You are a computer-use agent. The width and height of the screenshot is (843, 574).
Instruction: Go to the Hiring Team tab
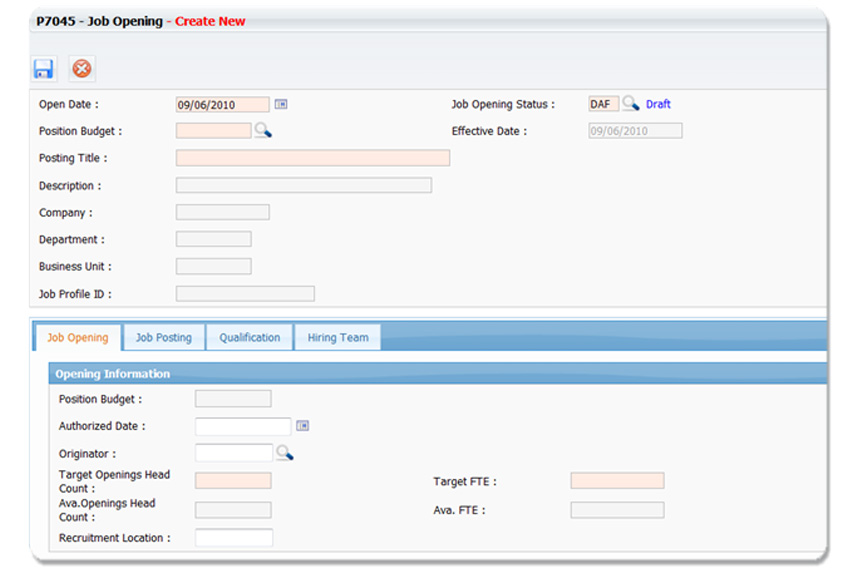[x=338, y=338]
